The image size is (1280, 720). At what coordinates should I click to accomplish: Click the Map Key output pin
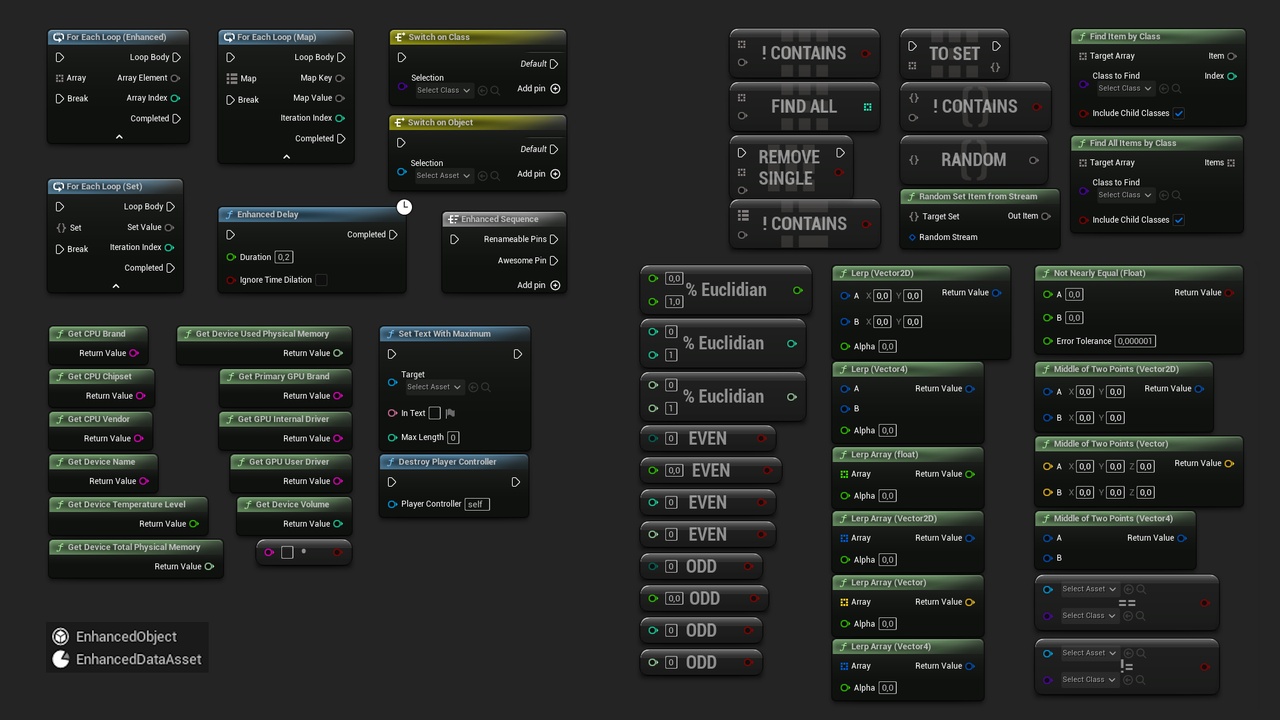tap(340, 78)
